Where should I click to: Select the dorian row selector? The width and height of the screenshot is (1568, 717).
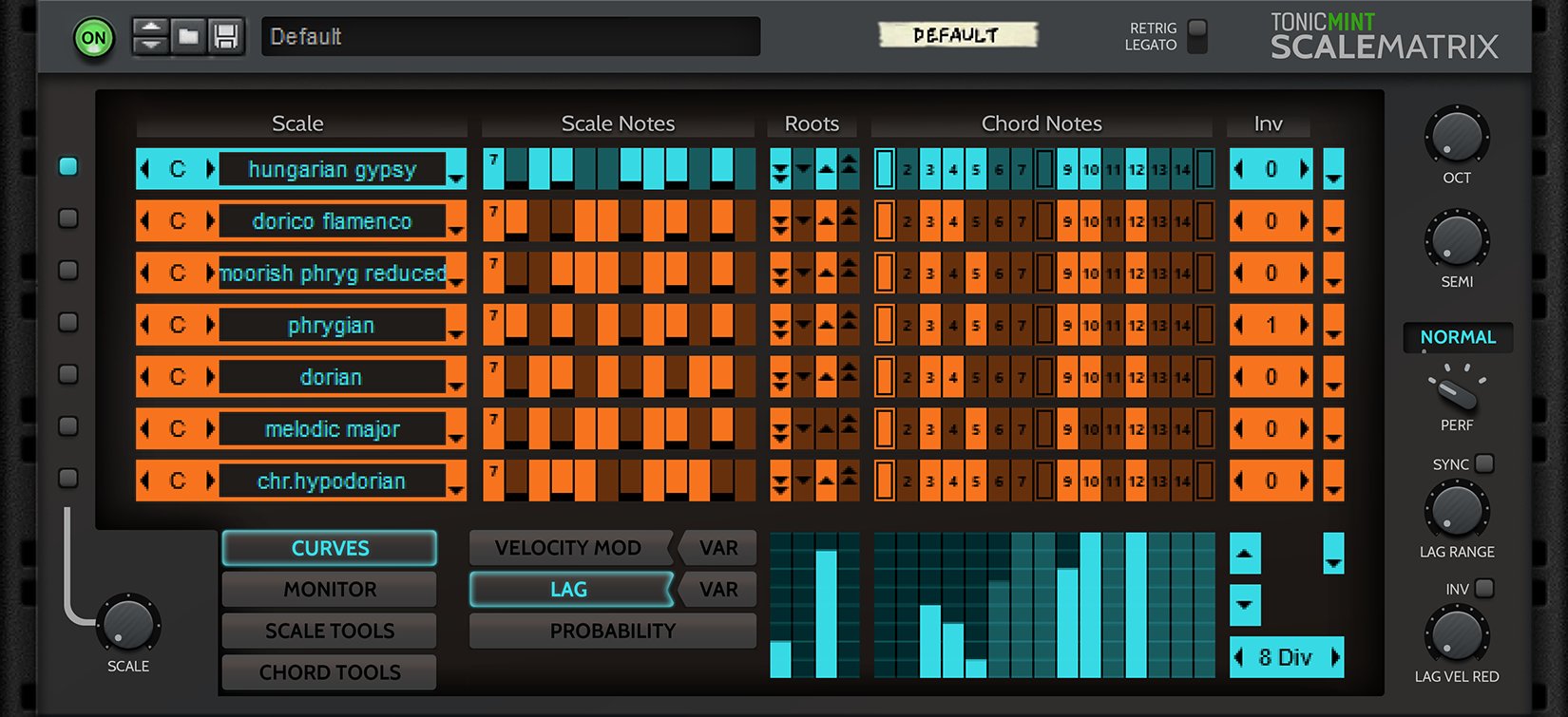[68, 374]
